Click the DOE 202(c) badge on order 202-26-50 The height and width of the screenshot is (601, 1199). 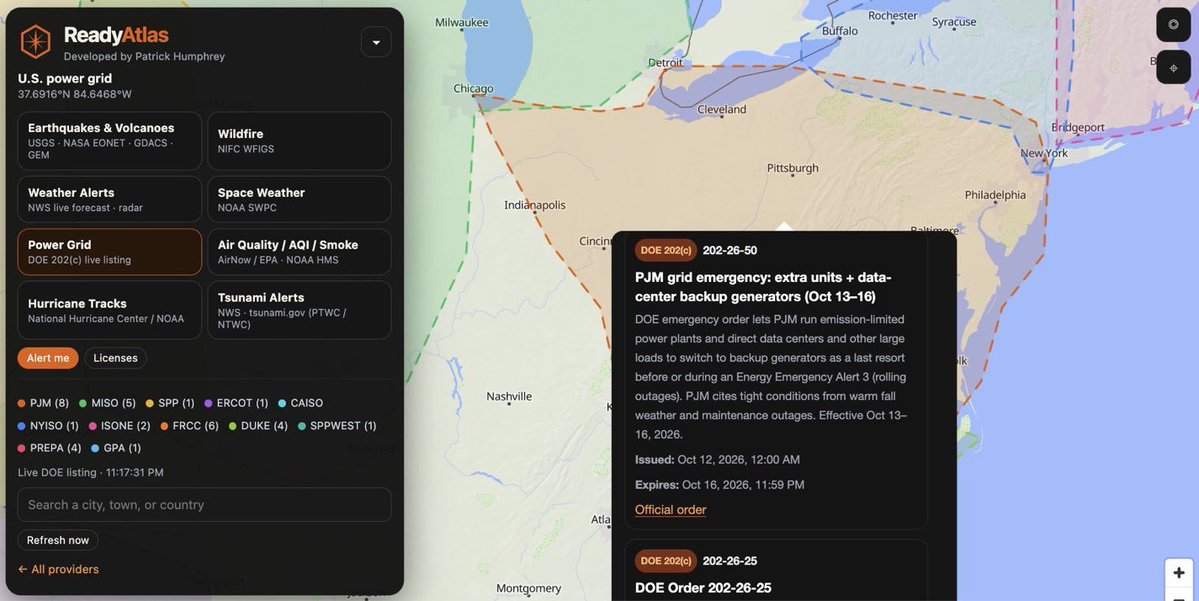(x=665, y=250)
